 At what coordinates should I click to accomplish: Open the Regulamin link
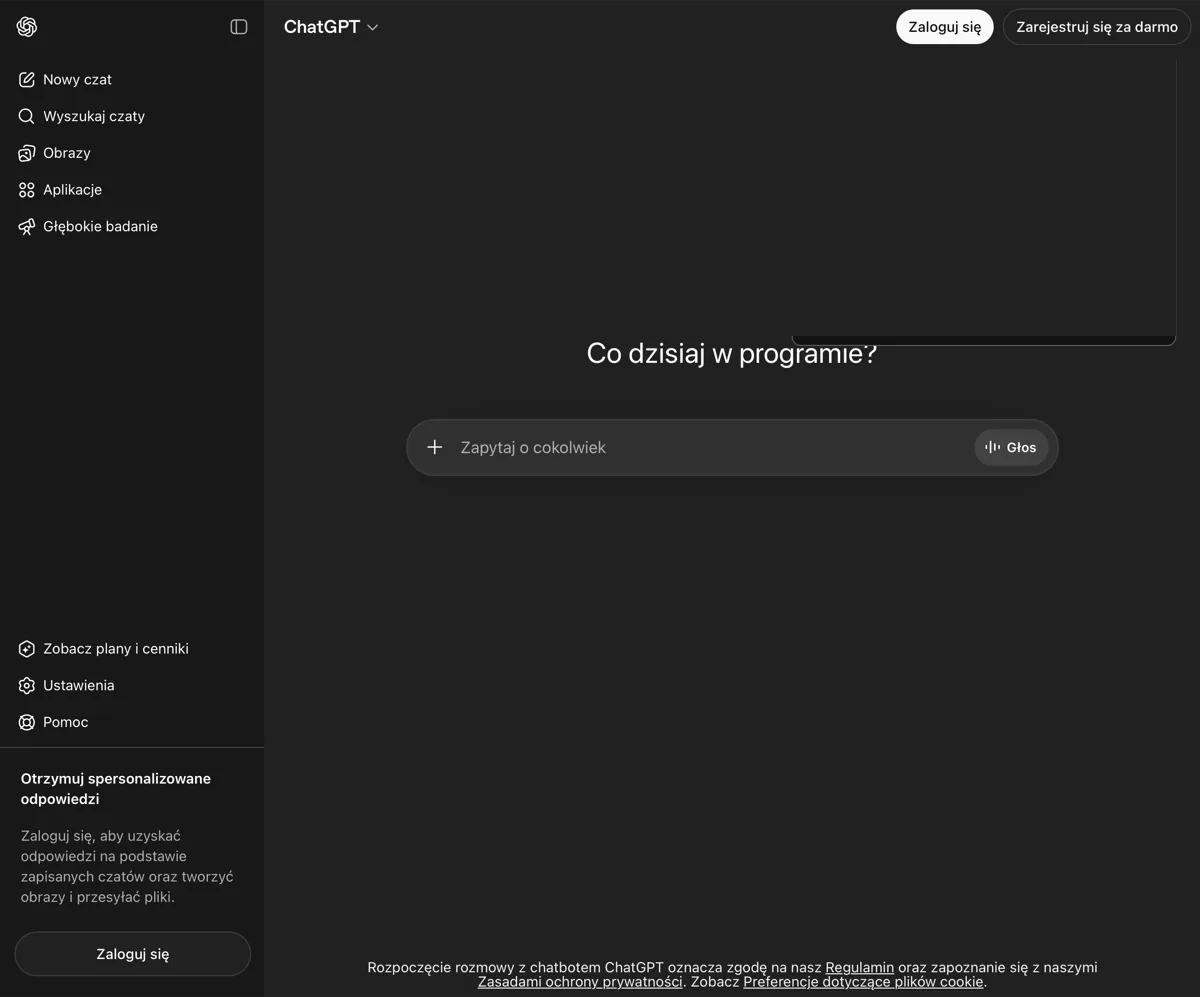pos(859,968)
